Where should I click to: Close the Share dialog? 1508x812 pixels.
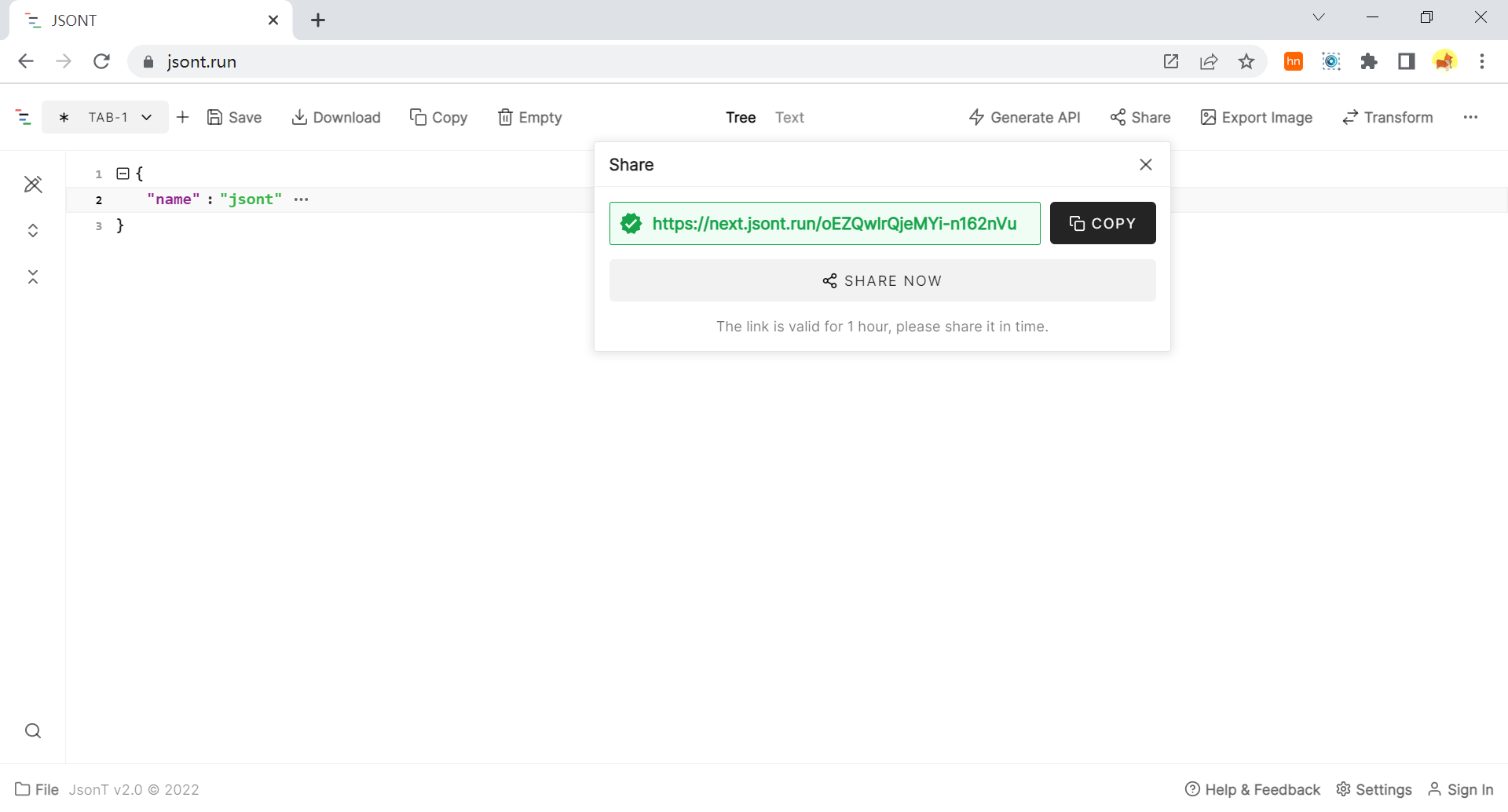coord(1146,164)
